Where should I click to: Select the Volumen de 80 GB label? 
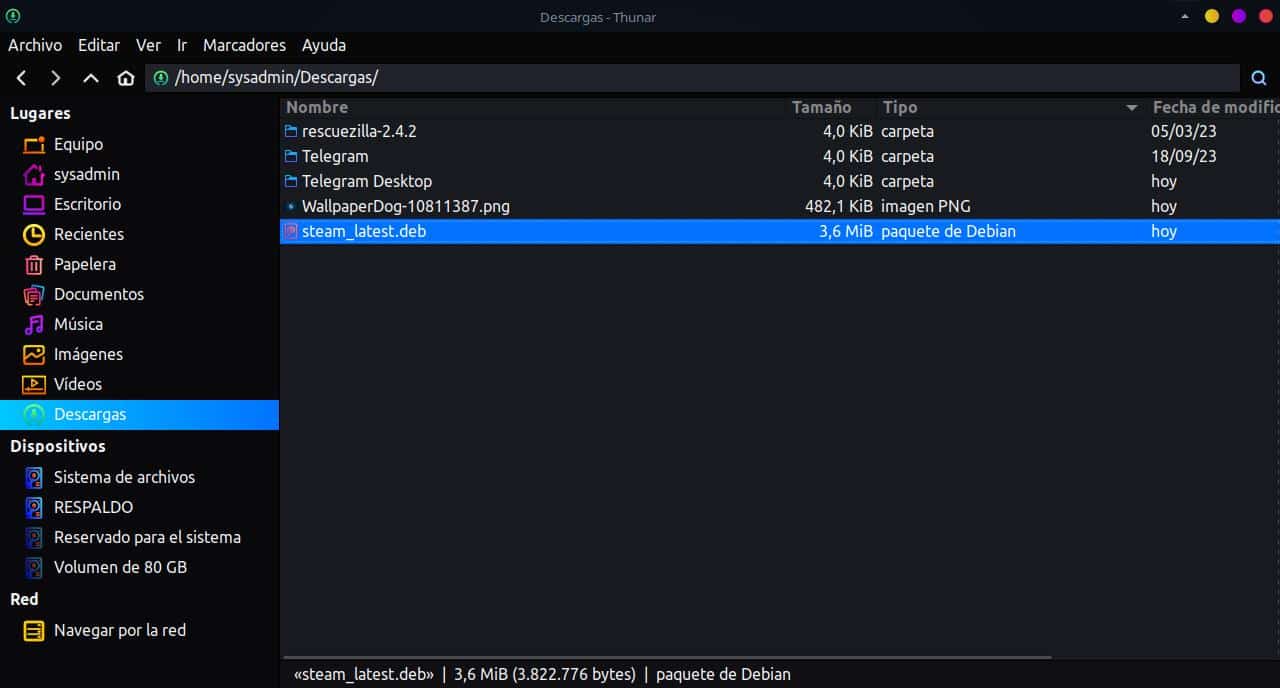coord(120,567)
